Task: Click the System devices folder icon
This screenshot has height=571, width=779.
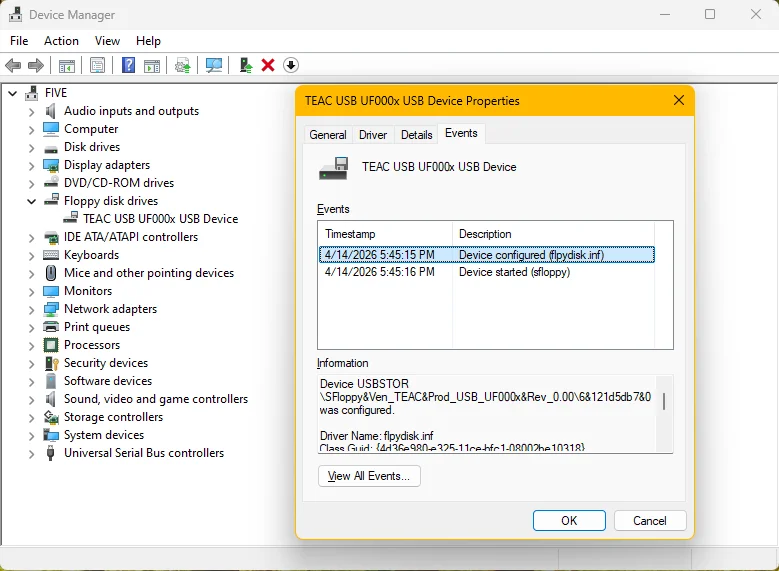Action: point(51,435)
